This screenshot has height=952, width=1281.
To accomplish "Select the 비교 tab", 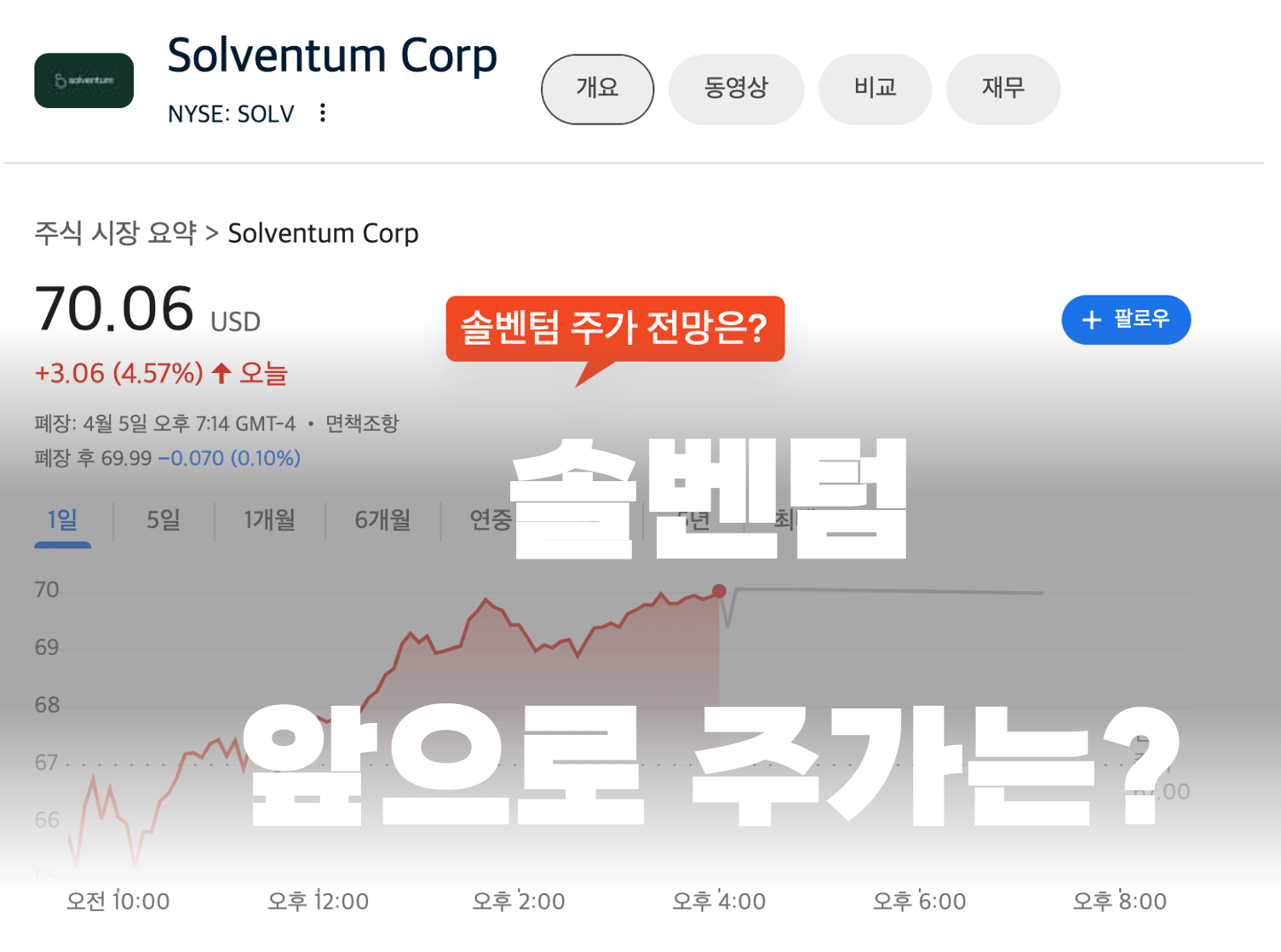I will pyautogui.click(x=875, y=89).
